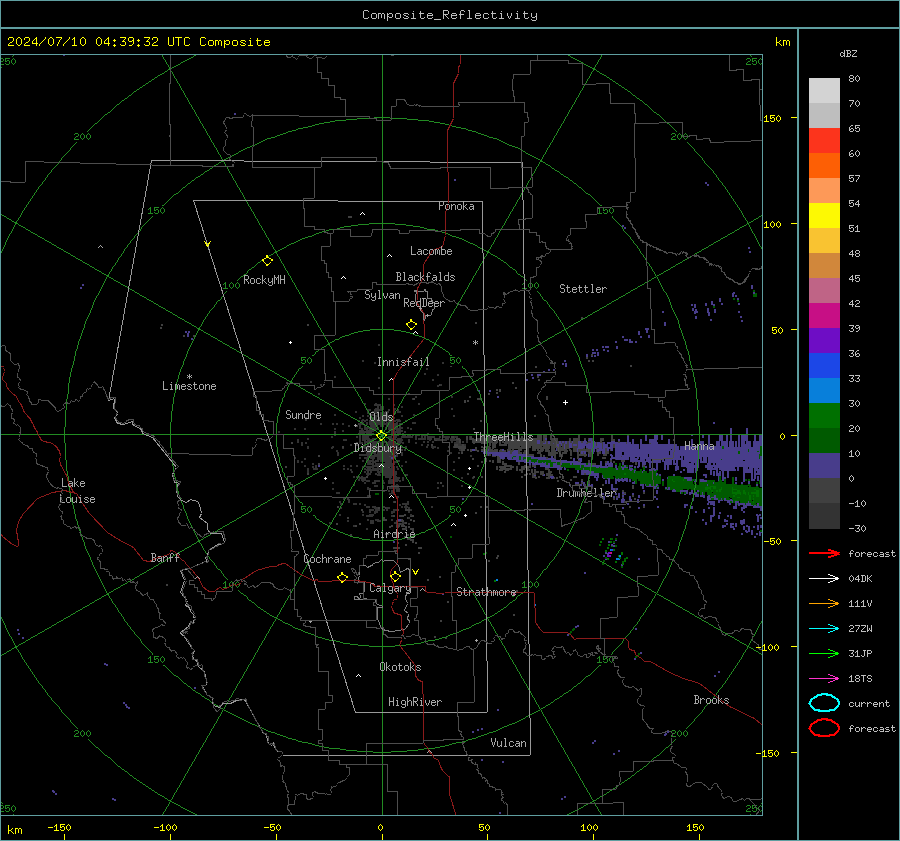Select the magenta 18TS arrow legend icon
This screenshot has width=900, height=841.
[824, 679]
